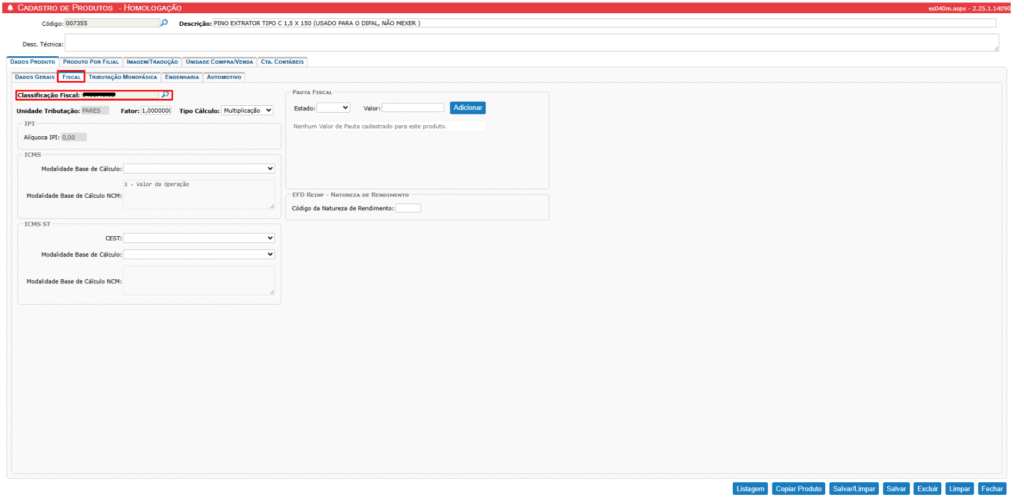Switch to the Tributação Monofásica tab
Image resolution: width=1024 pixels, height=500 pixels.
coord(123,76)
